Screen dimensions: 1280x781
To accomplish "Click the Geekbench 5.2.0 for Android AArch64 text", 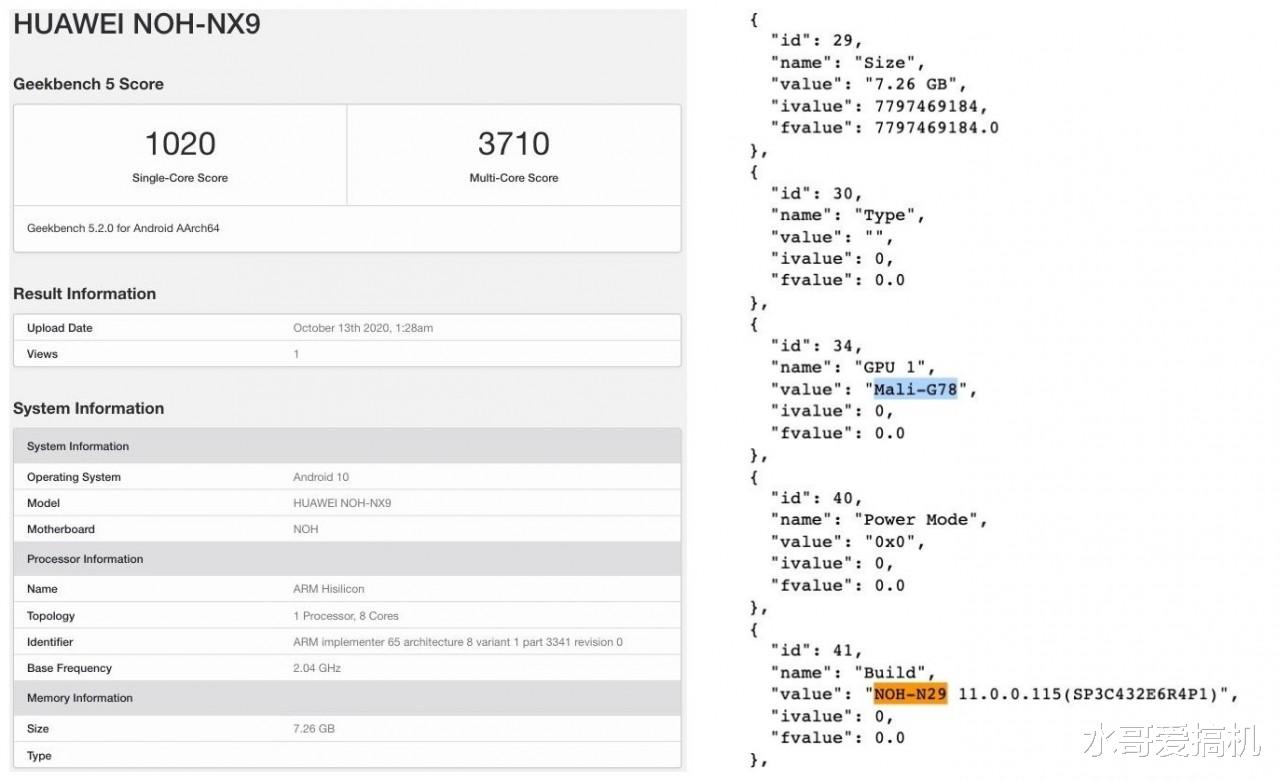I will [x=123, y=228].
